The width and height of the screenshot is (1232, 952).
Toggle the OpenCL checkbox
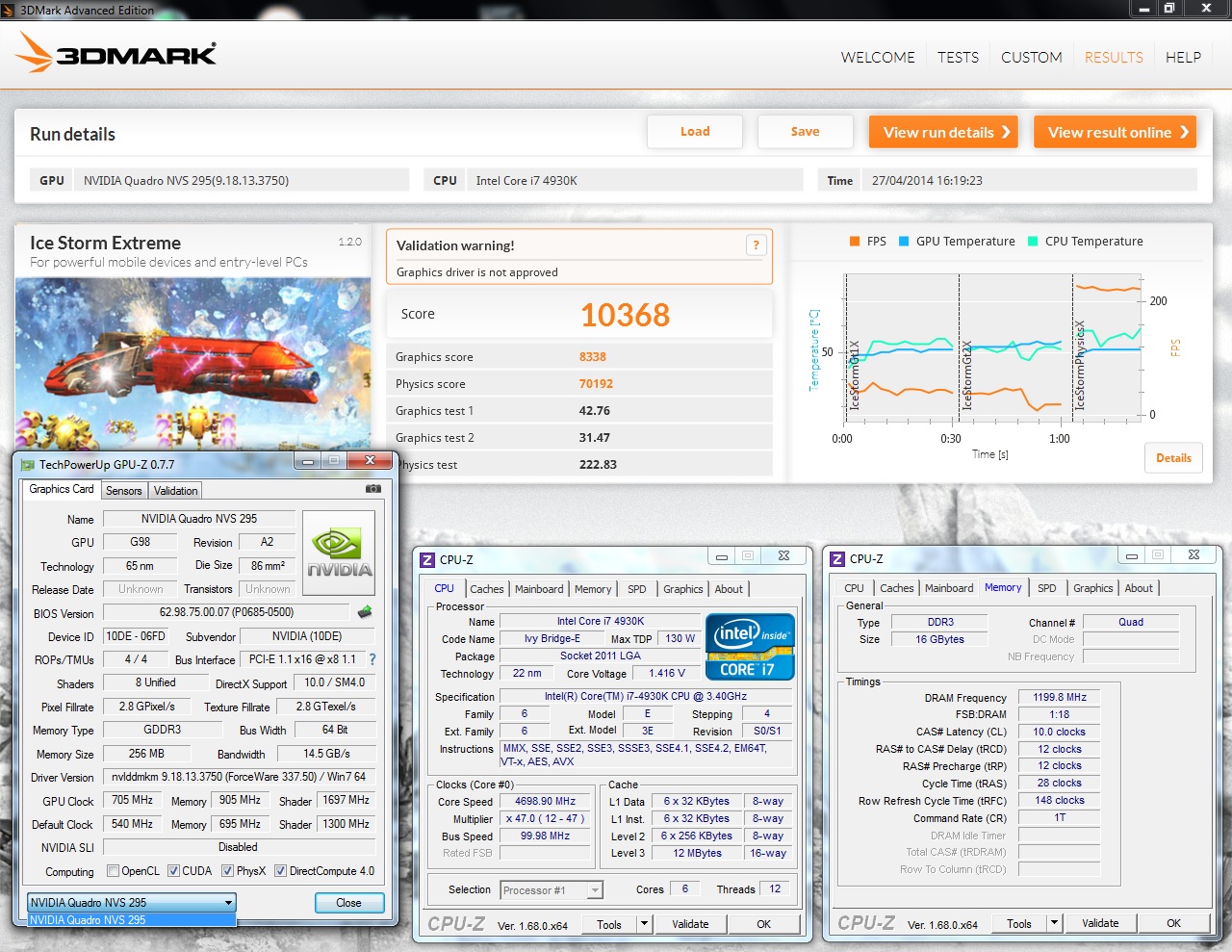pyautogui.click(x=114, y=871)
